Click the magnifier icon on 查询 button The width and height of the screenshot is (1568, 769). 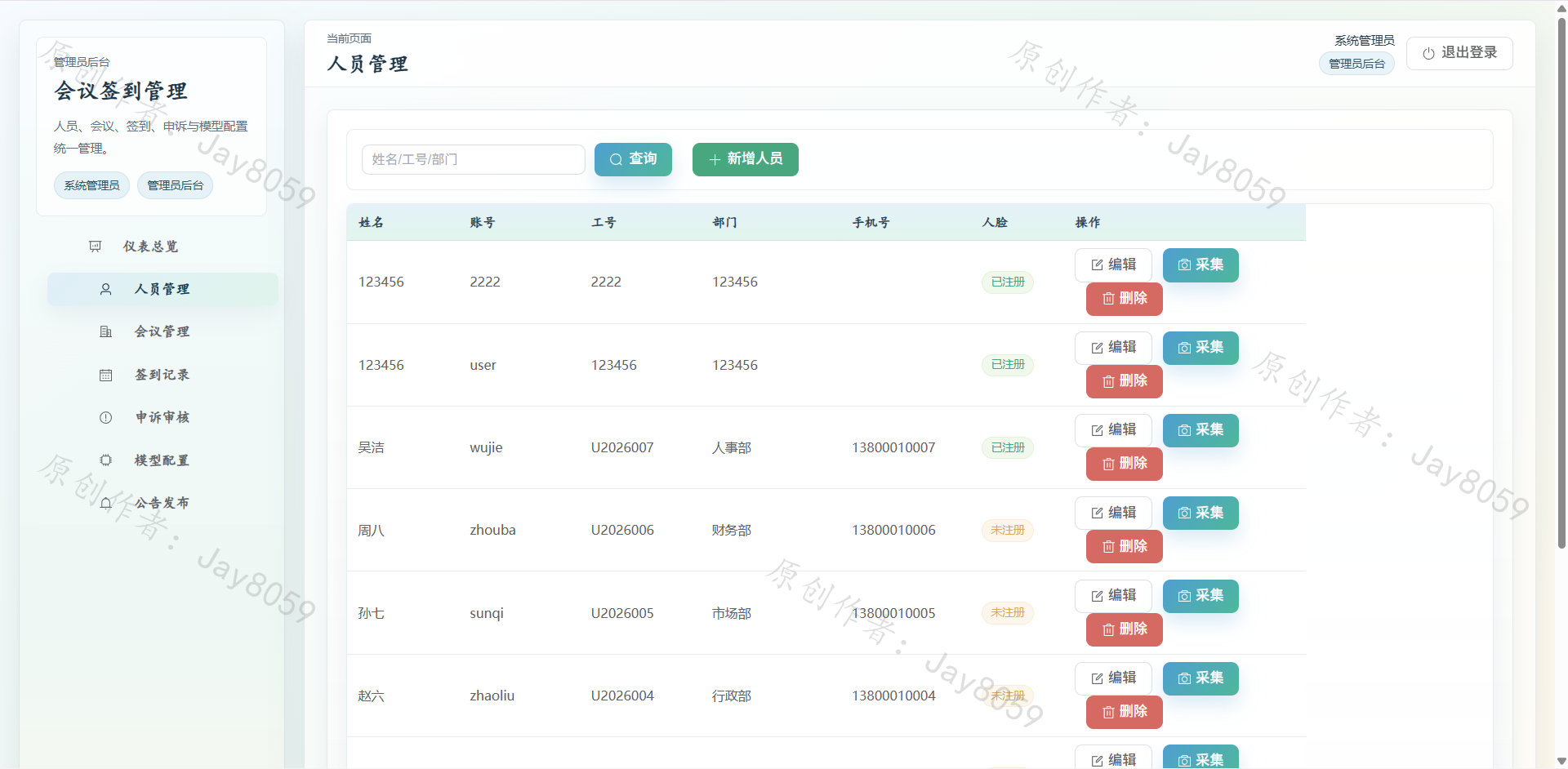[616, 159]
